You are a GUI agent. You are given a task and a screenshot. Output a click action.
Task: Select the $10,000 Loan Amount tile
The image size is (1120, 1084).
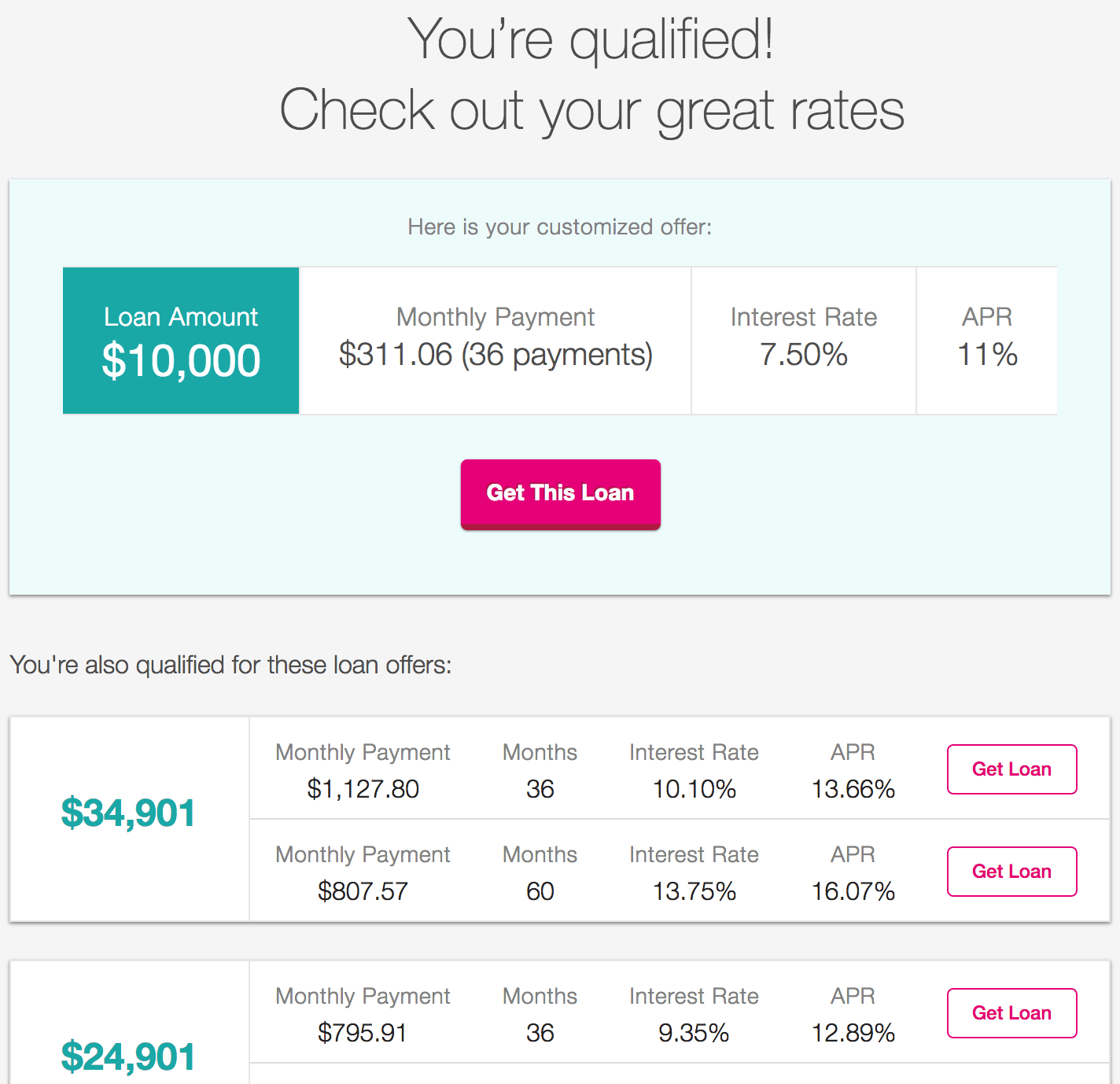(181, 341)
